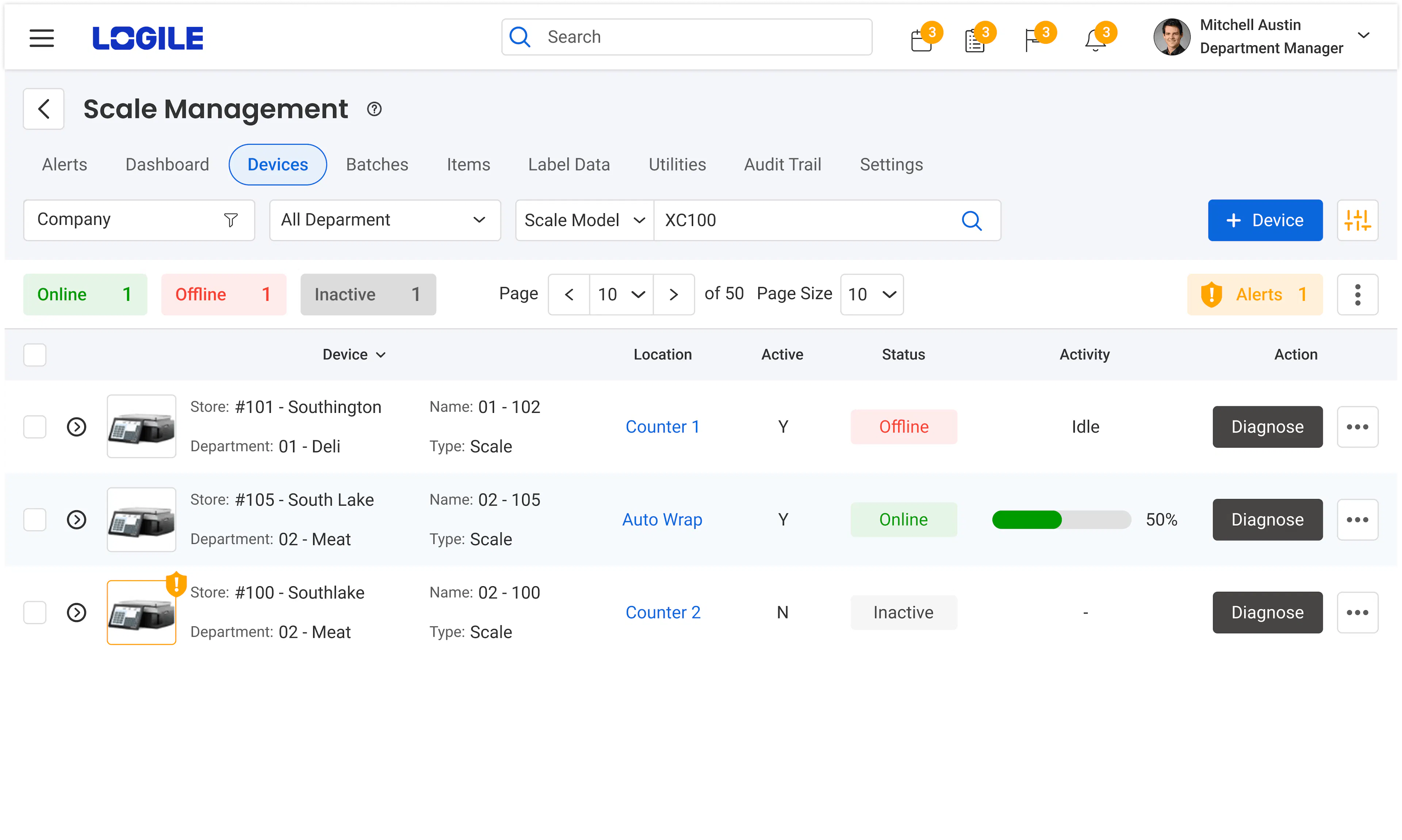Viewport: 1402px width, 840px height.
Task: Open the advanced filter sliders icon next to Device
Action: [x=1359, y=220]
